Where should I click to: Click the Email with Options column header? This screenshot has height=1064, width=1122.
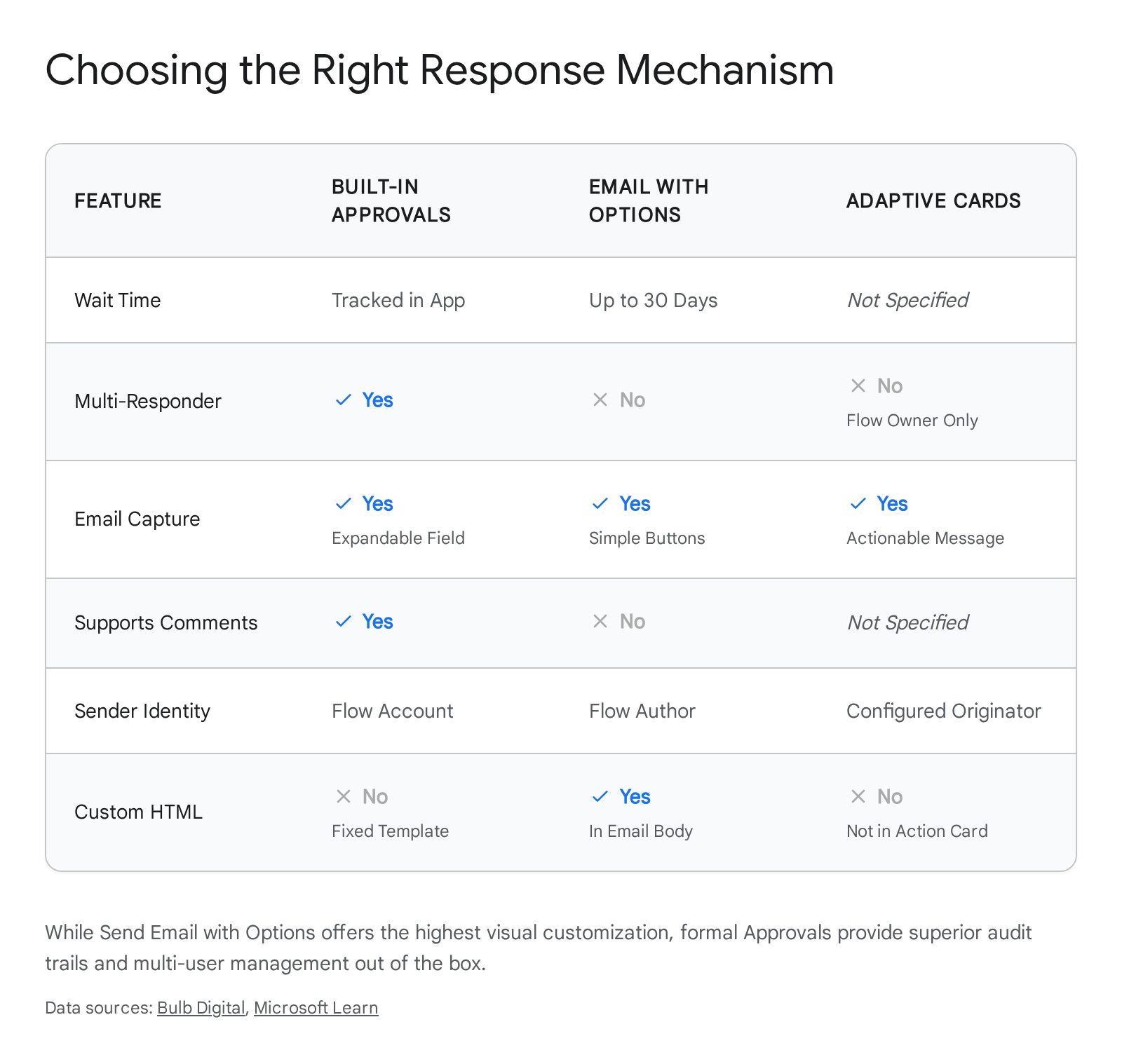click(648, 201)
